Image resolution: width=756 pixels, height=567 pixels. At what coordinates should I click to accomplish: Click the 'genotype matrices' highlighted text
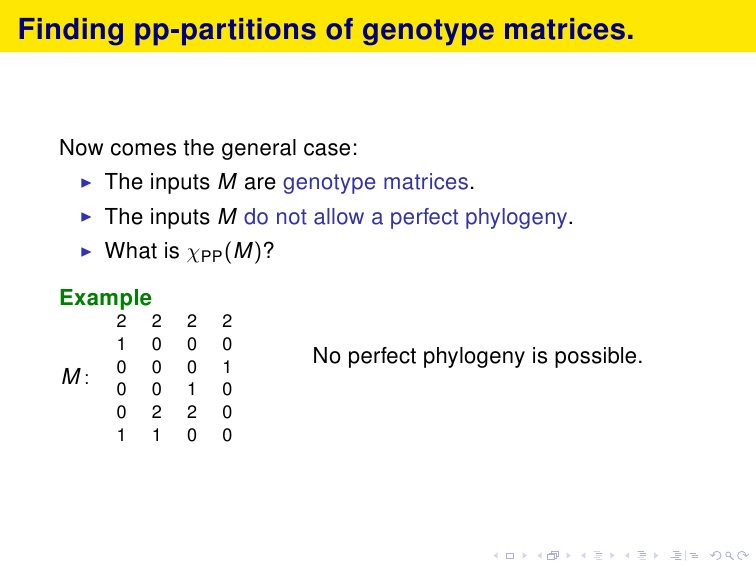pos(376,182)
